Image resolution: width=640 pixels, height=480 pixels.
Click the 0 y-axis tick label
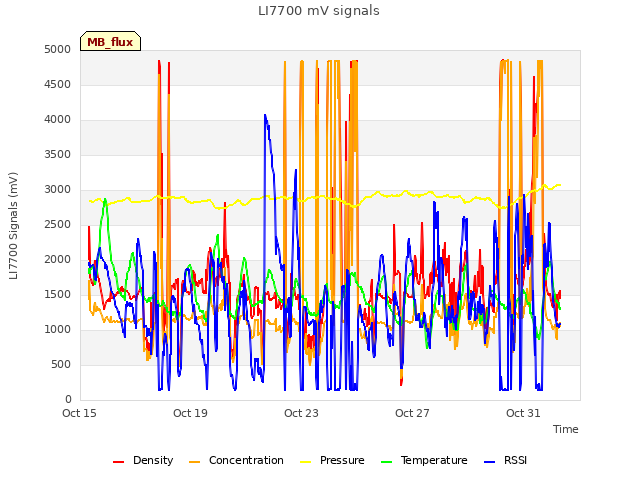coord(68,400)
